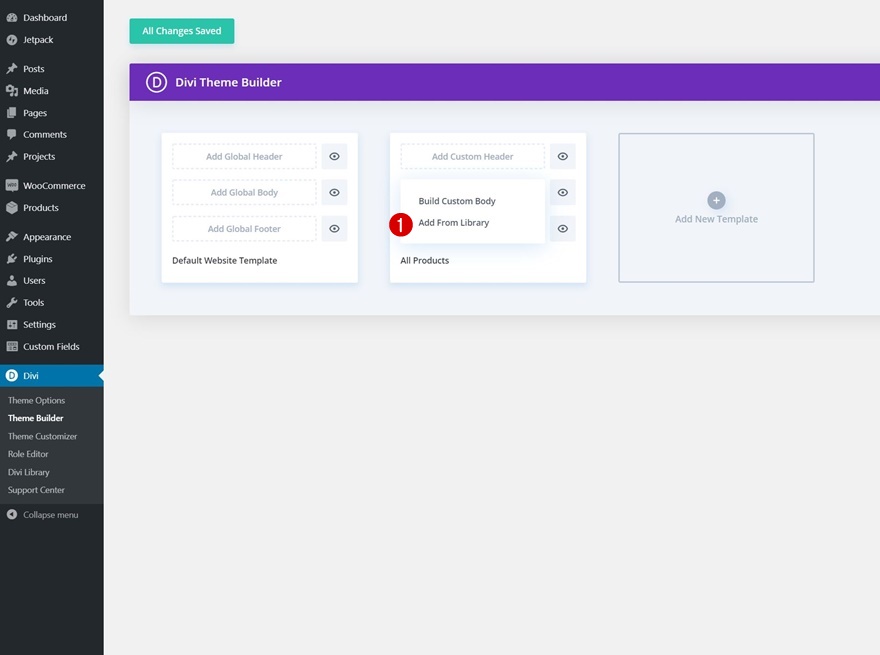Click Add New Template label
Image resolution: width=880 pixels, height=655 pixels.
click(716, 219)
